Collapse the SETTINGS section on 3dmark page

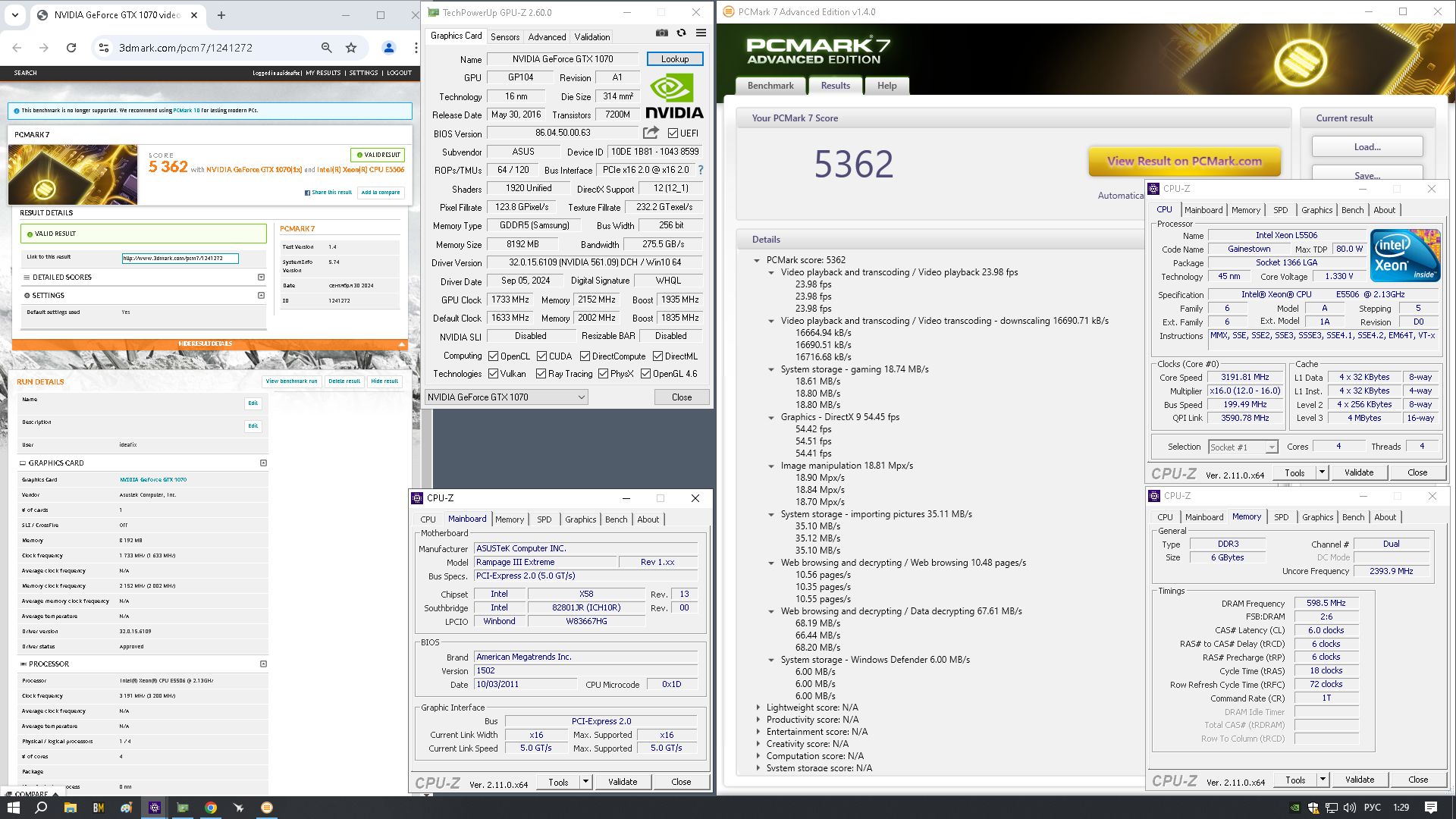click(x=261, y=296)
